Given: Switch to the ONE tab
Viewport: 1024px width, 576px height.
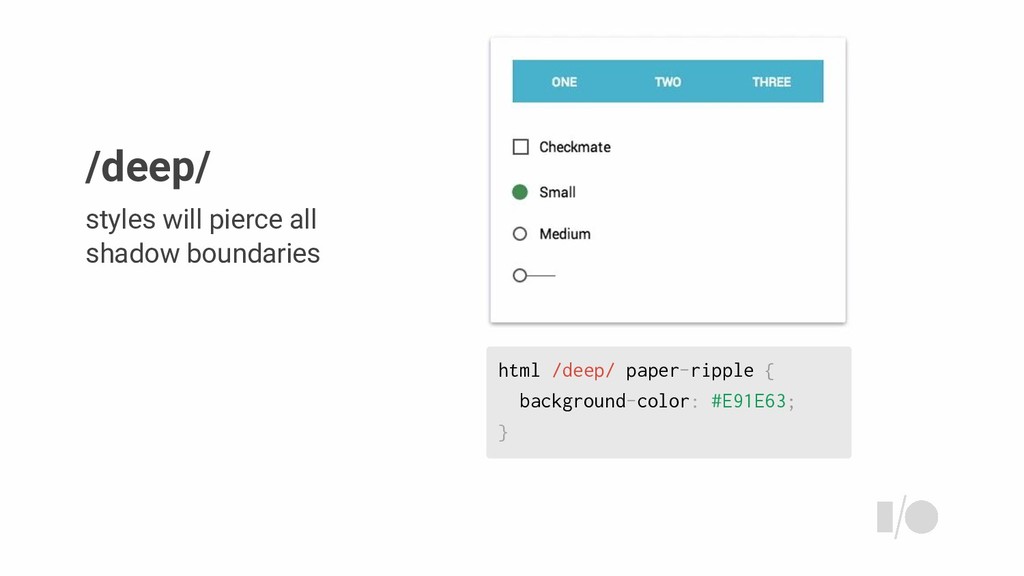Looking at the screenshot, I should [564, 82].
